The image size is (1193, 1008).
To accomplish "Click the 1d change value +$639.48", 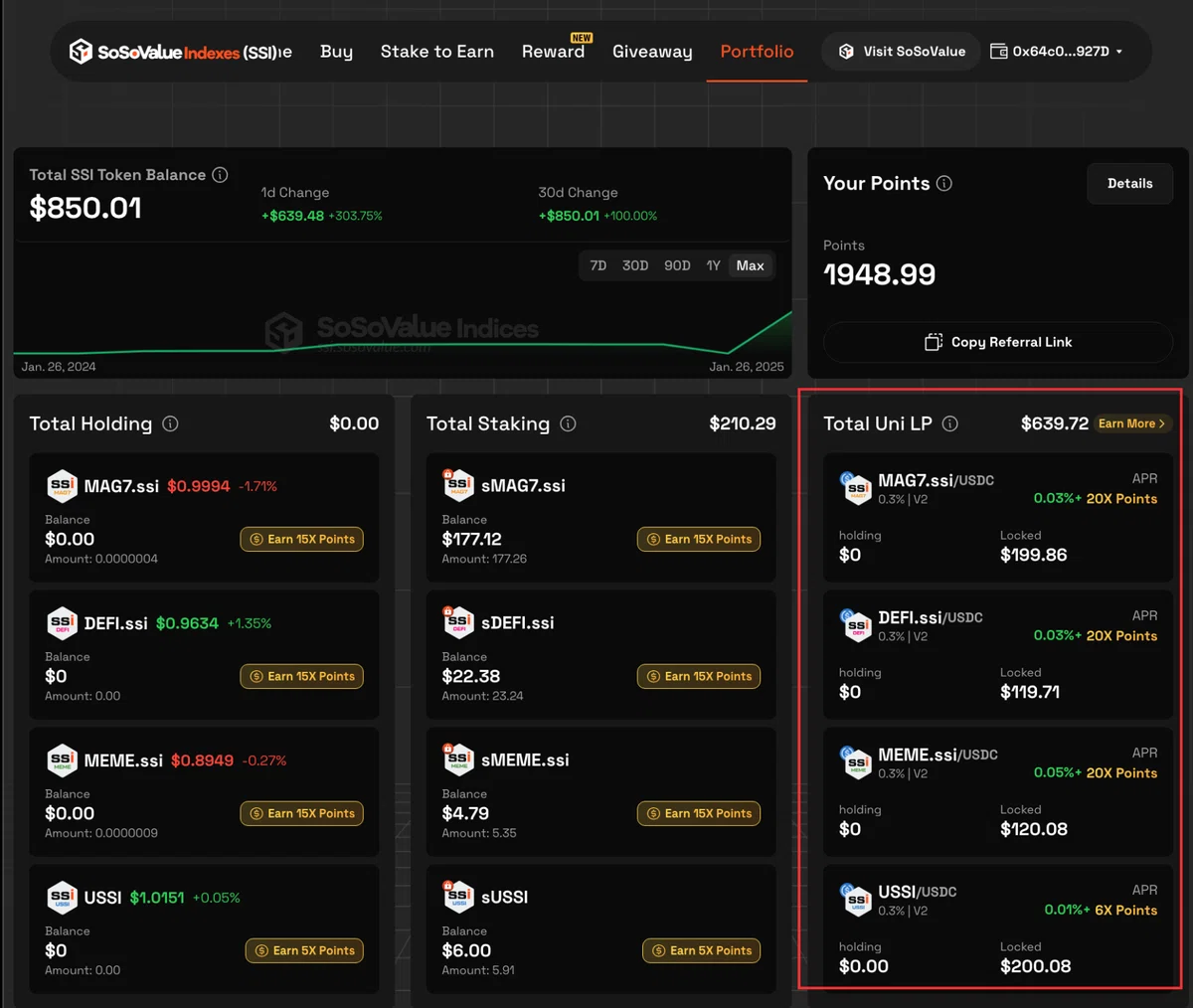I will (292, 216).
